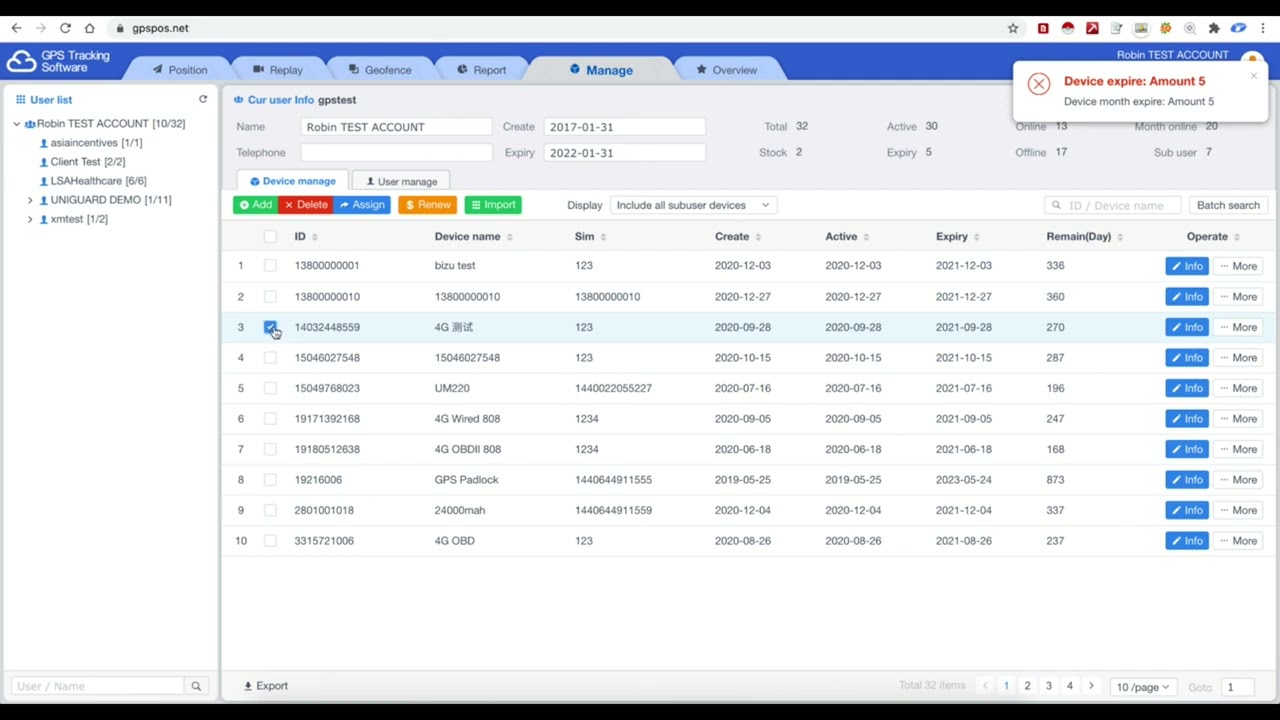
Task: Click the Goto page number field
Action: coord(1239,687)
